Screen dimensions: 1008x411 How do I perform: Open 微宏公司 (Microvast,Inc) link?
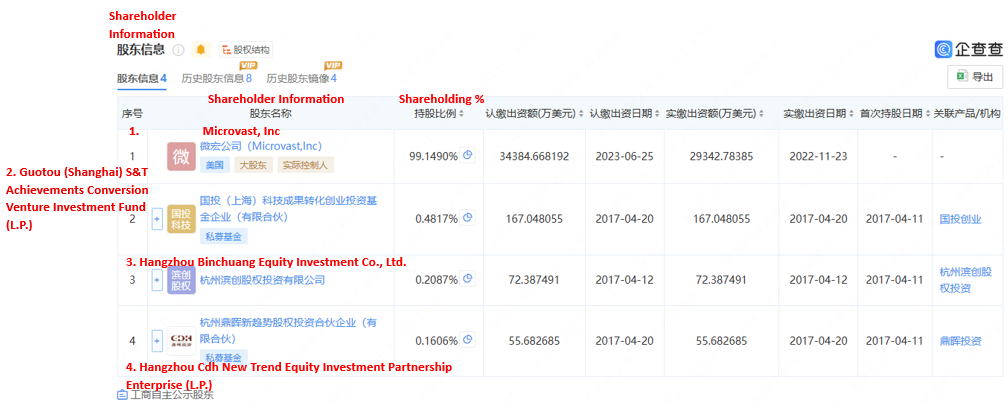(x=261, y=146)
